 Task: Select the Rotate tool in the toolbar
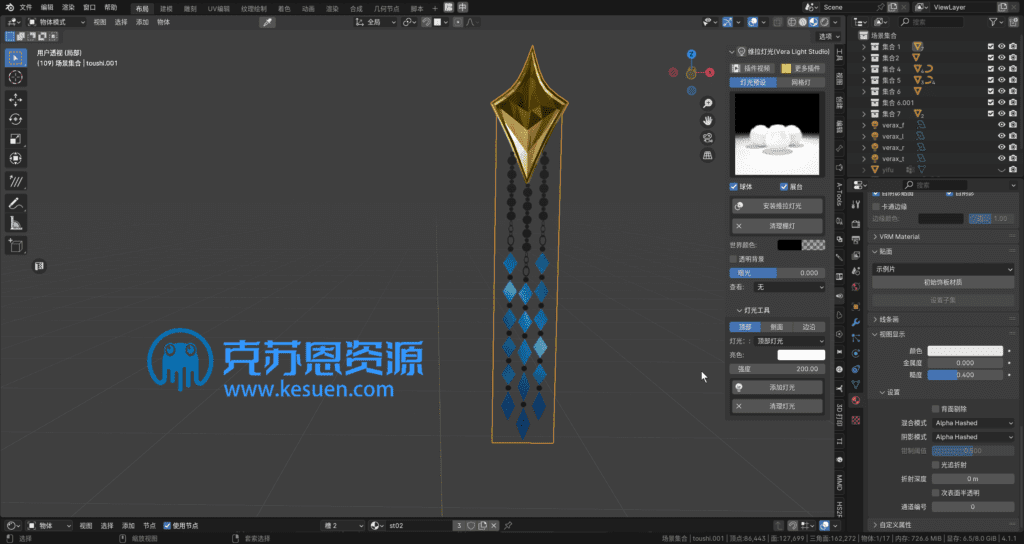(x=16, y=119)
